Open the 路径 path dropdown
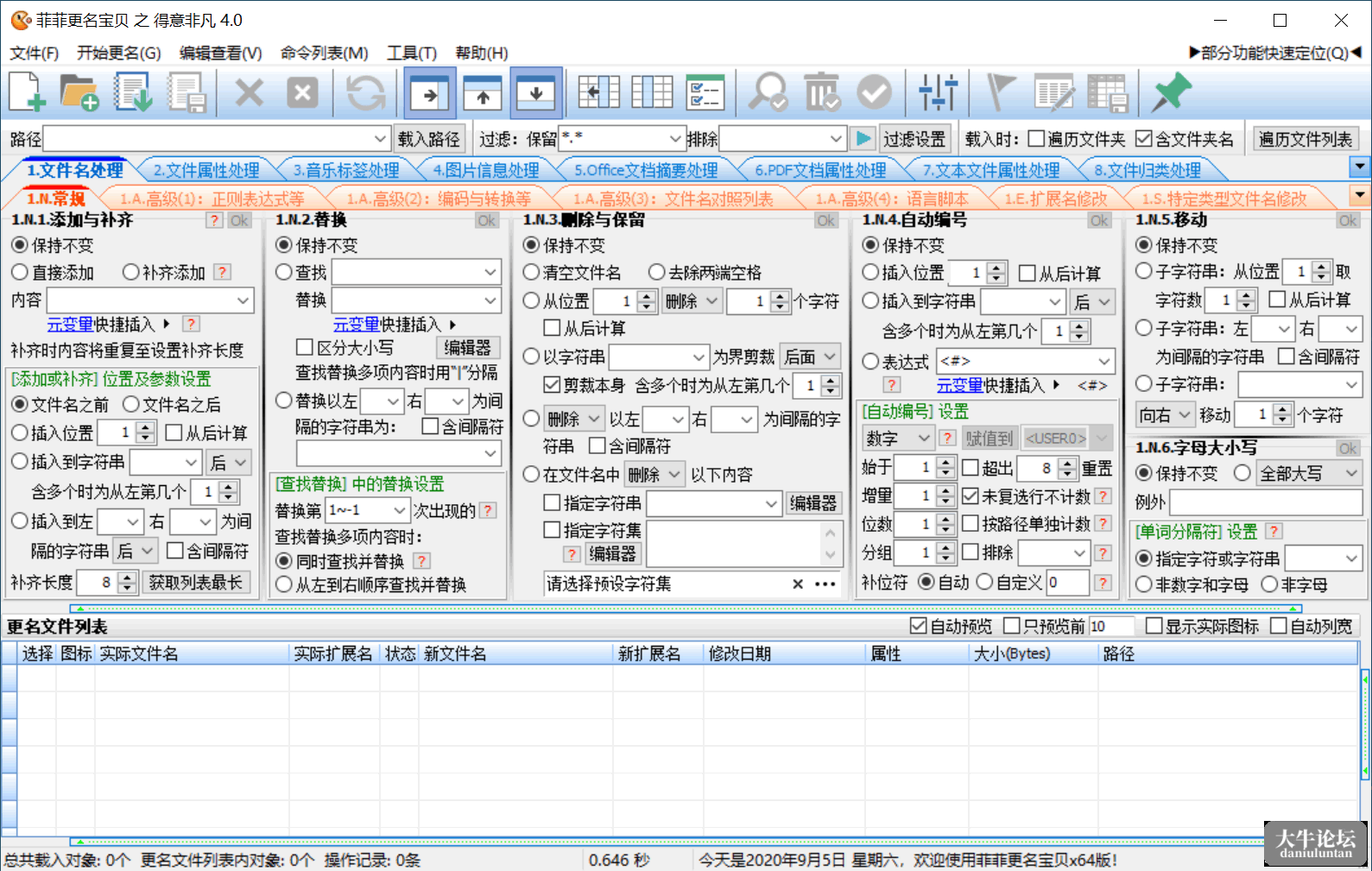 [380, 139]
